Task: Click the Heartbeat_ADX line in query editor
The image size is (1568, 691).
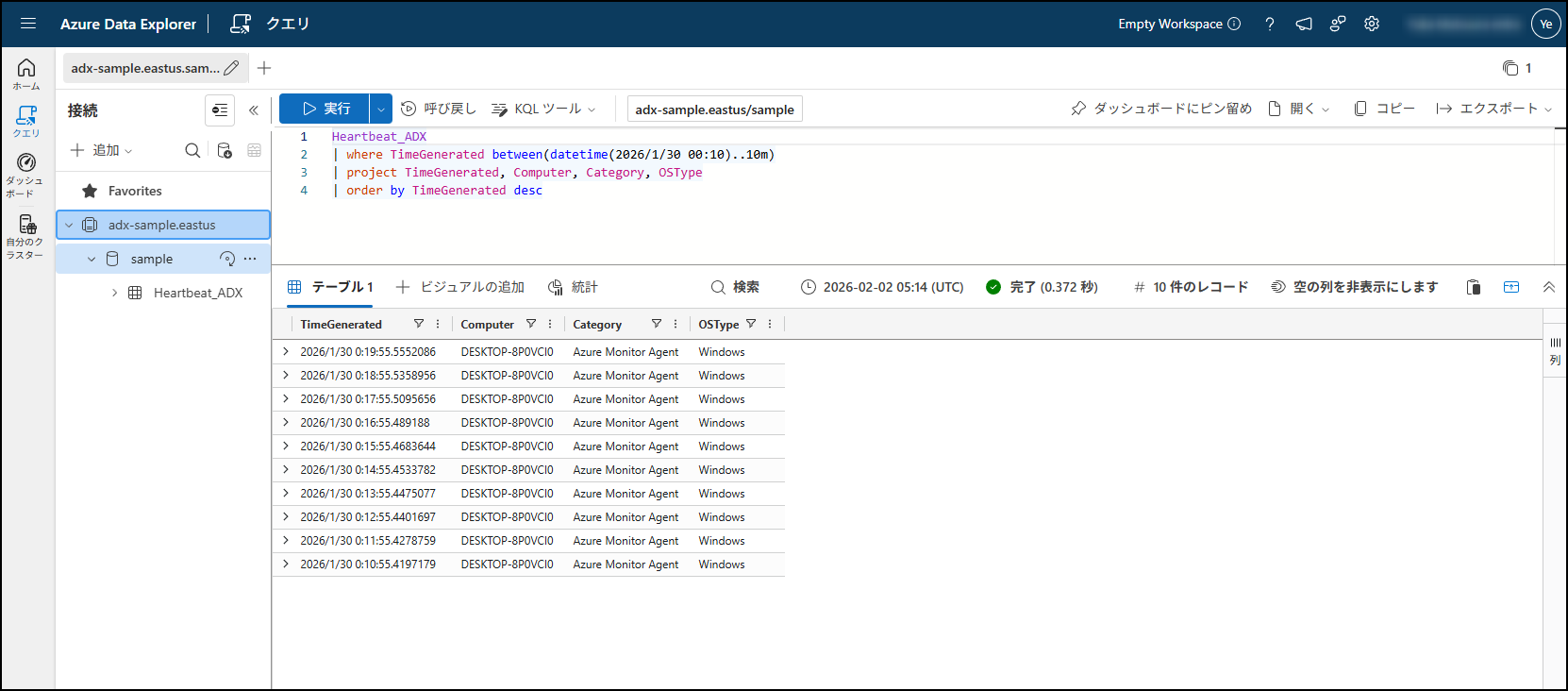Action: click(379, 137)
